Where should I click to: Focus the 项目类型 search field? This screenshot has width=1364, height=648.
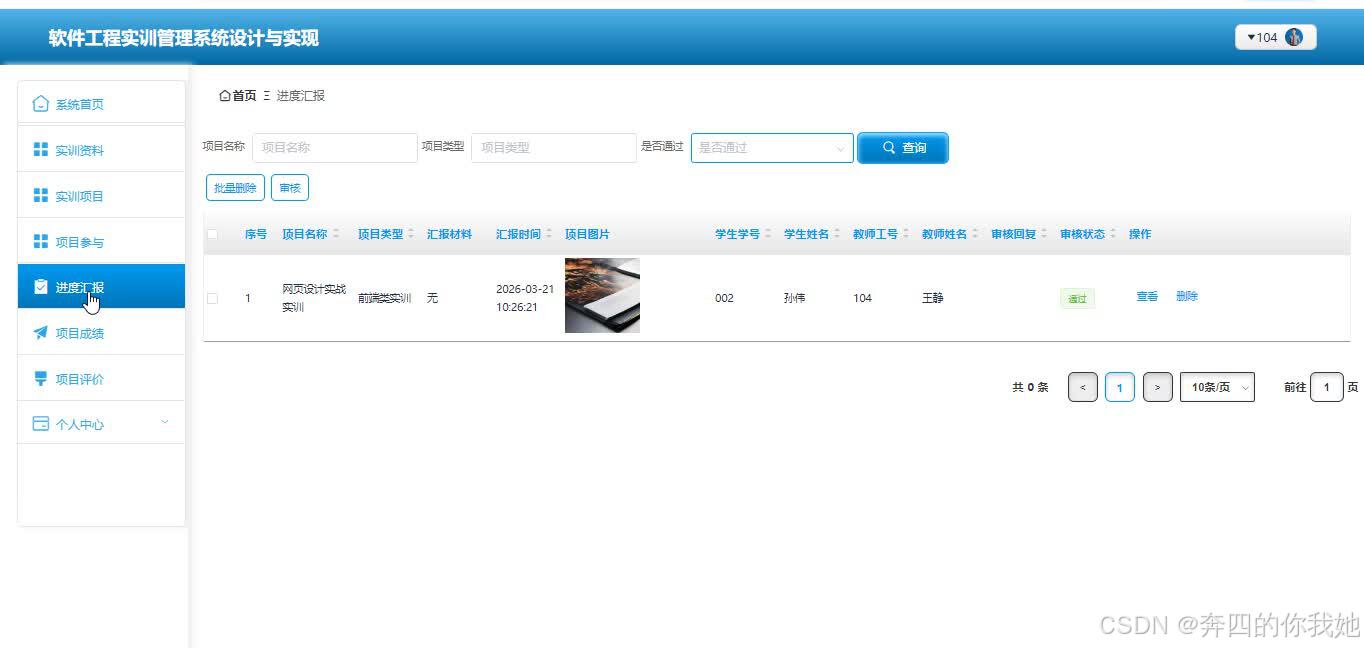pyautogui.click(x=554, y=148)
